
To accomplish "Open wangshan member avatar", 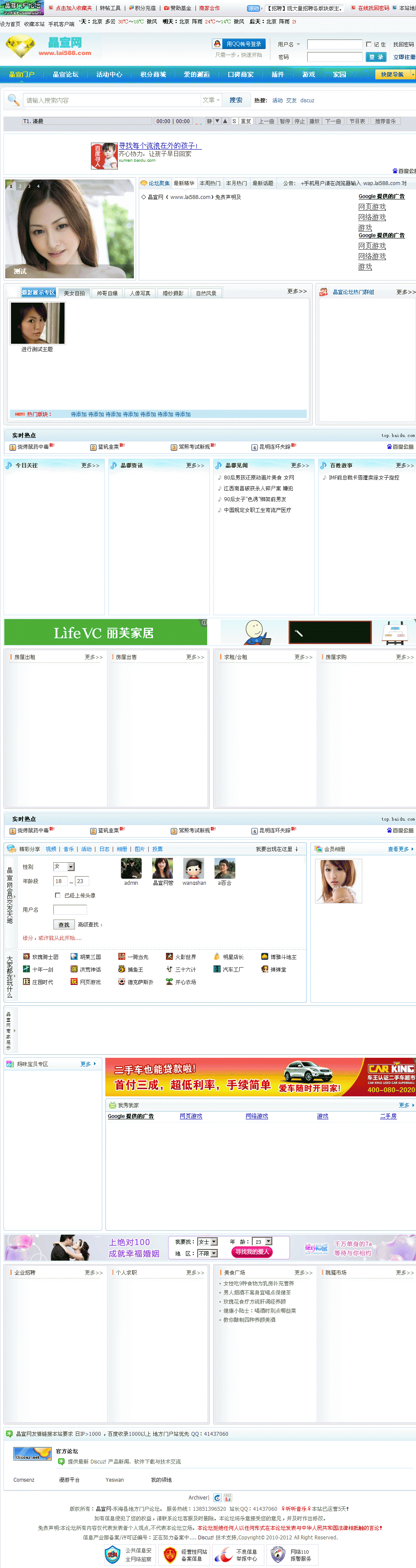I will 193,868.
